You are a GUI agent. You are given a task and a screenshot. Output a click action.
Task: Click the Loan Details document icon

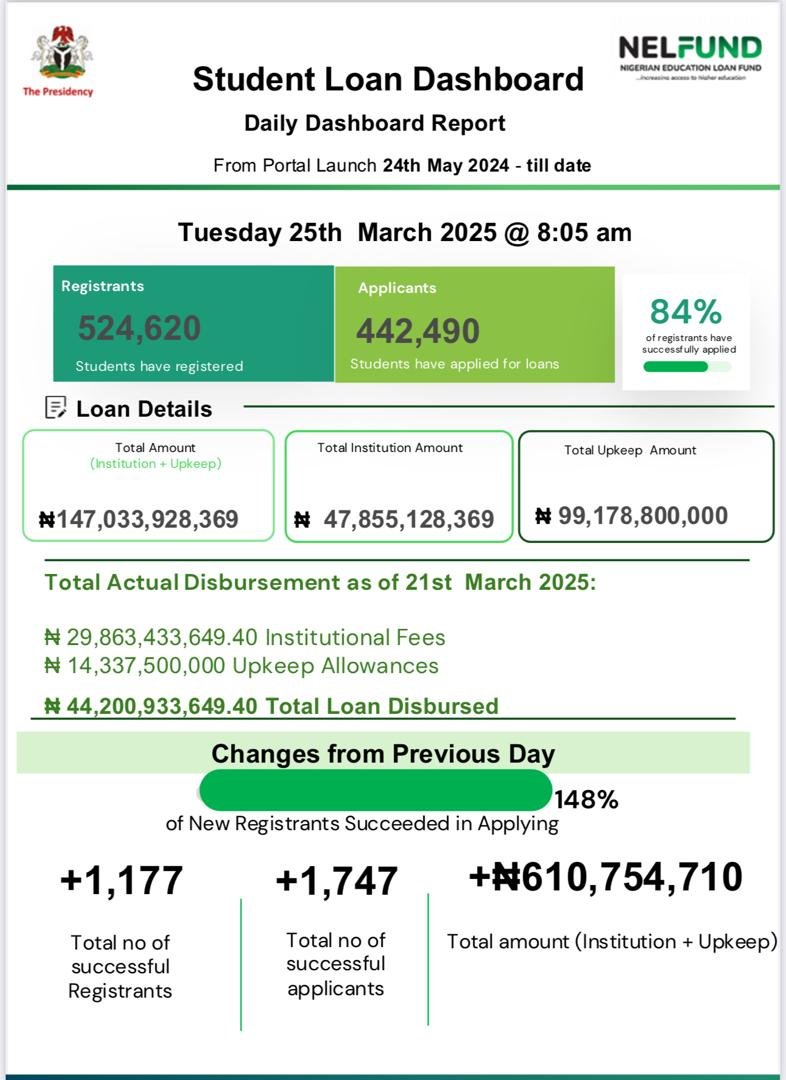pyautogui.click(x=57, y=408)
